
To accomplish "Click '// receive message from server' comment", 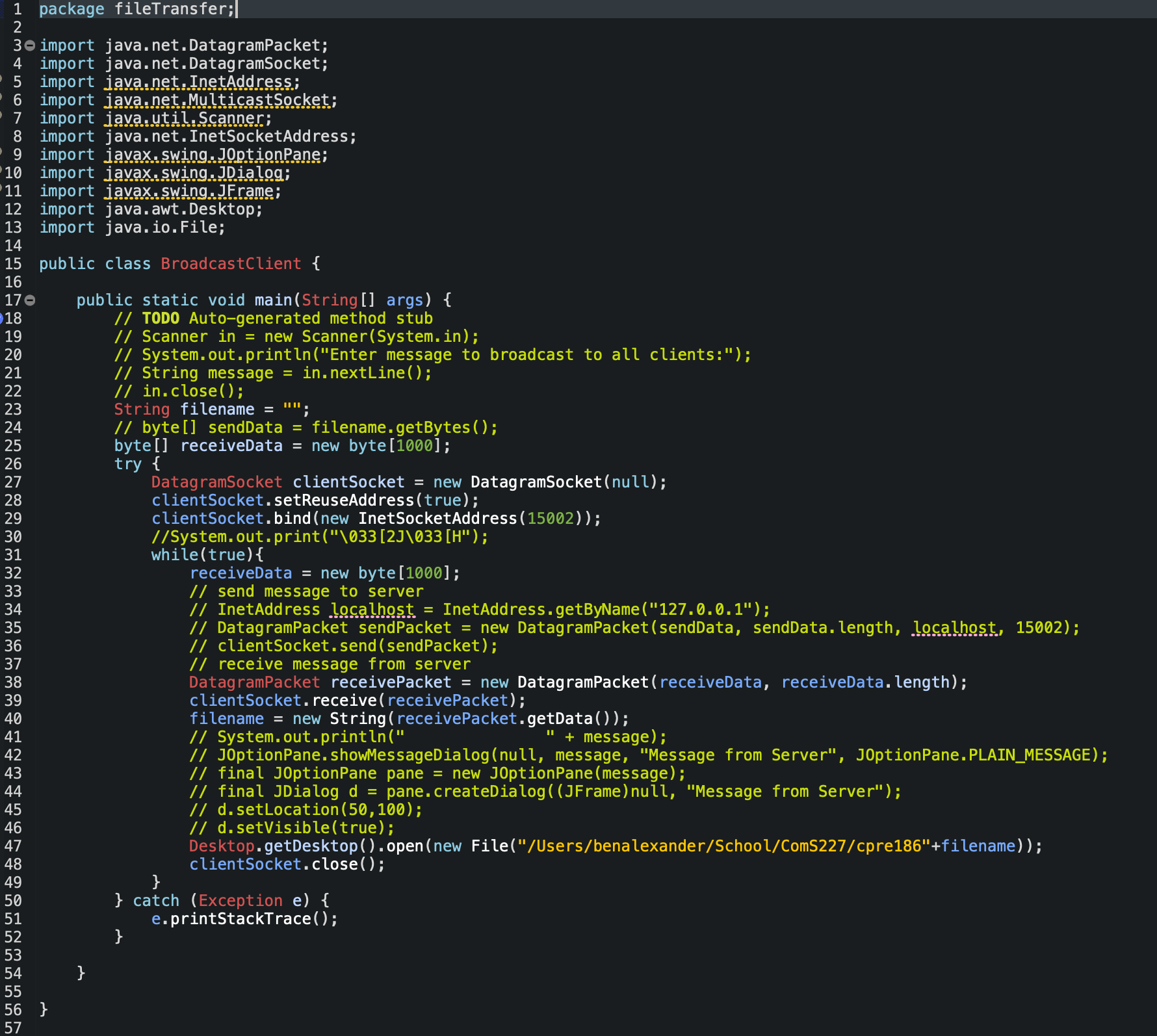I will click(x=330, y=664).
